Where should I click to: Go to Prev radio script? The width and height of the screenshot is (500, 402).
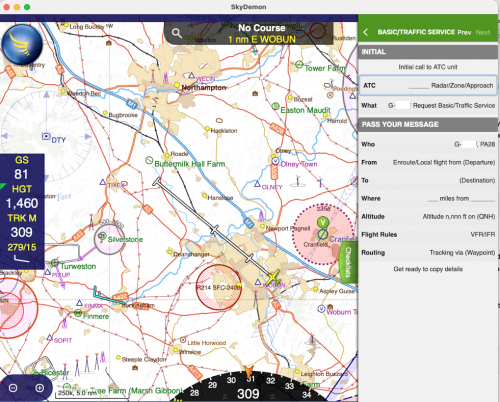point(464,32)
